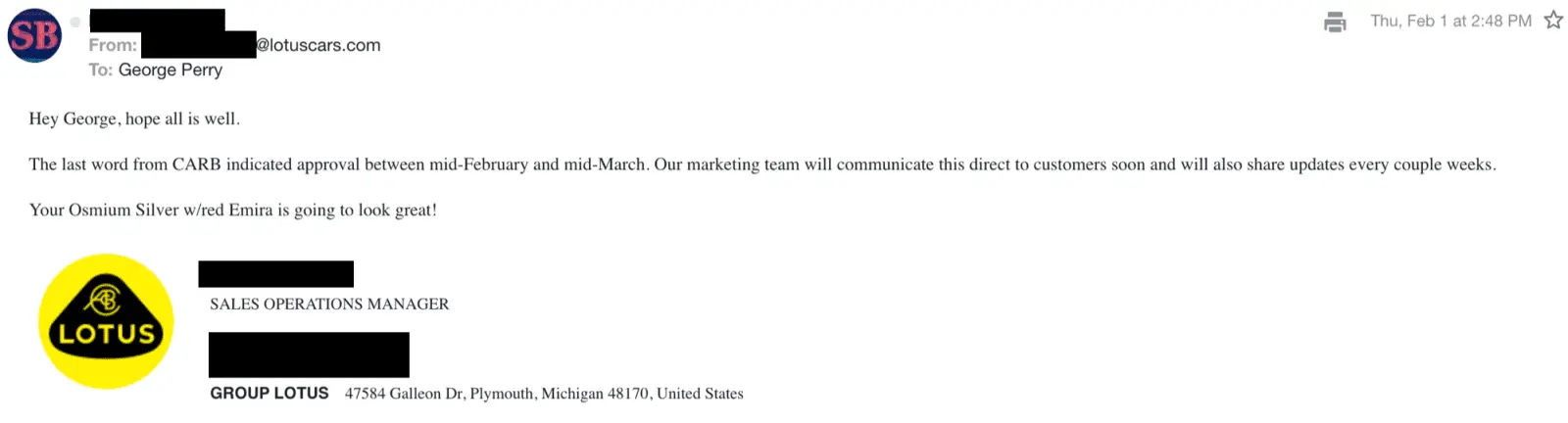The width and height of the screenshot is (1568, 423).
Task: Click the redacted signature name block
Action: 275,273
